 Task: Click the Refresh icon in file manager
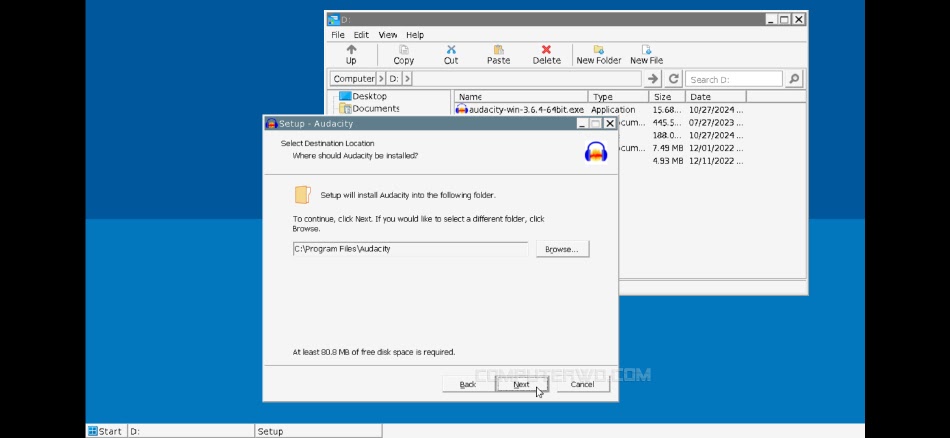(x=673, y=79)
